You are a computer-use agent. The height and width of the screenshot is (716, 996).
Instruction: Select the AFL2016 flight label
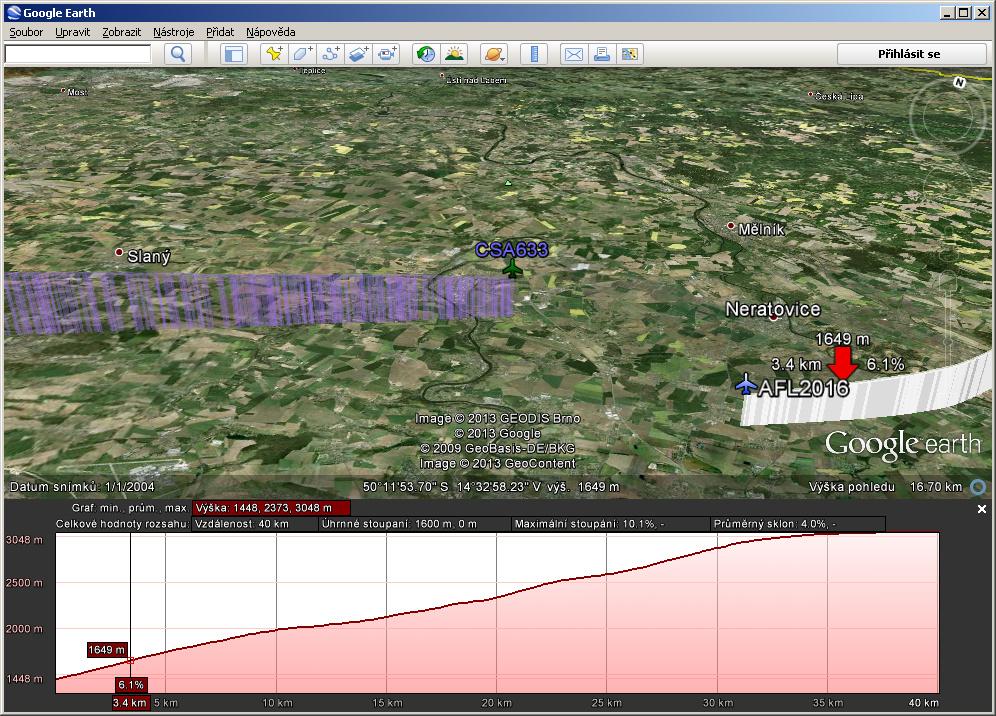click(x=804, y=388)
